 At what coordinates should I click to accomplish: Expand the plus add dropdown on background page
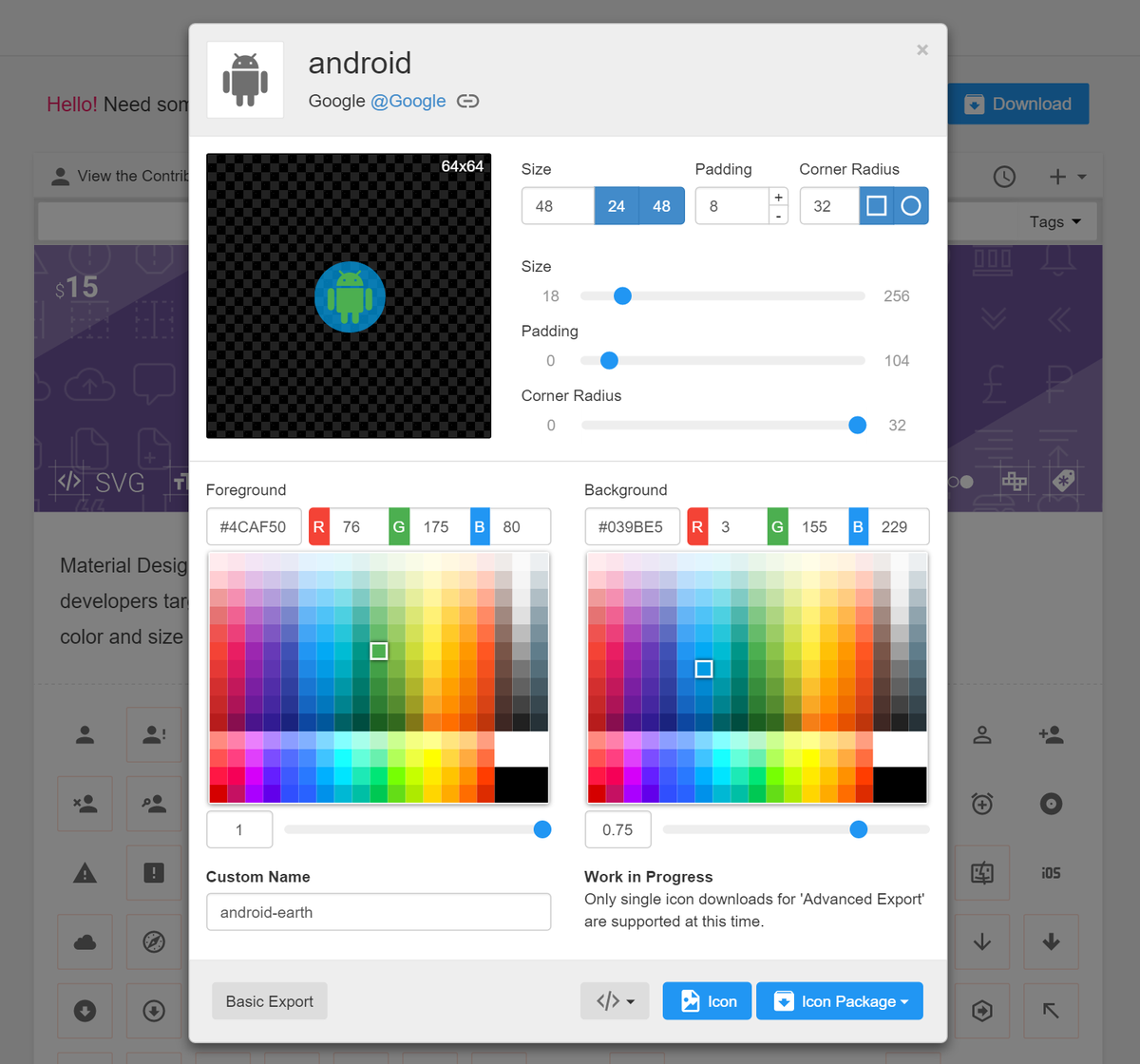pyautogui.click(x=1067, y=177)
